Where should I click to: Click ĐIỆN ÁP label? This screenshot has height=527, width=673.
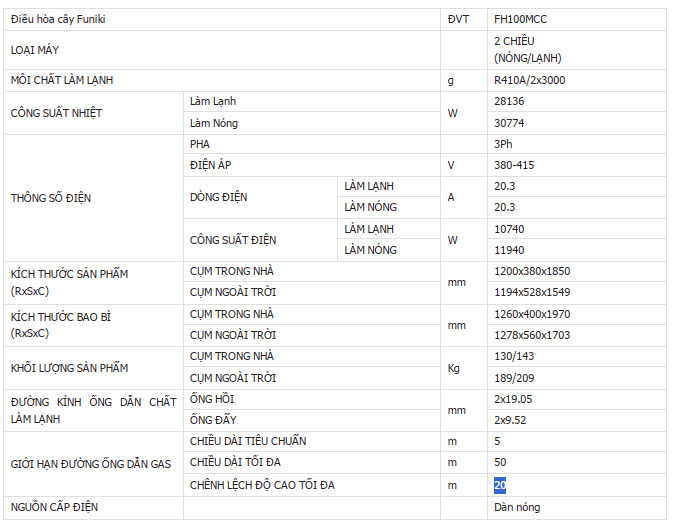pos(210,165)
